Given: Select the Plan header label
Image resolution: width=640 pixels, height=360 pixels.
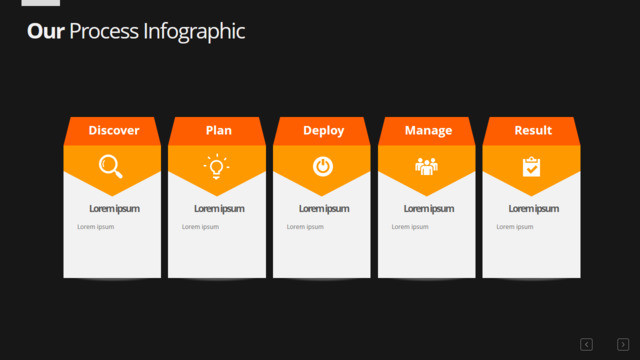Looking at the screenshot, I should (x=219, y=130).
